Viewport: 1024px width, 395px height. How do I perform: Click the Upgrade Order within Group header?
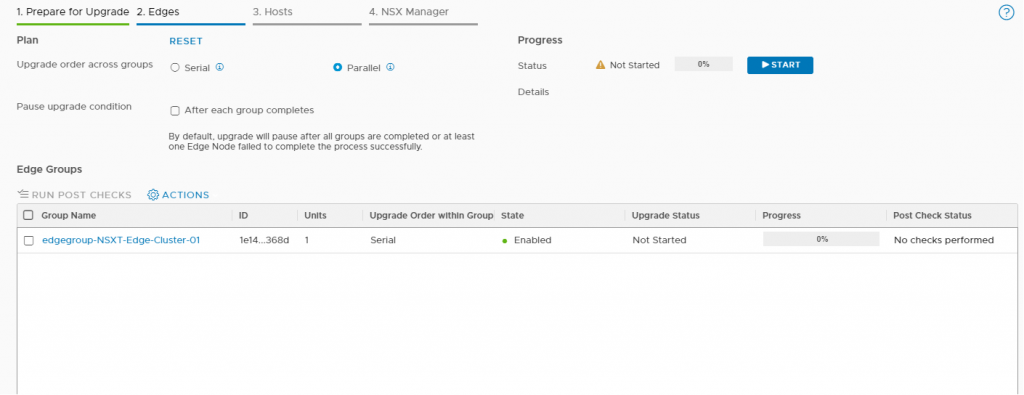[431, 215]
